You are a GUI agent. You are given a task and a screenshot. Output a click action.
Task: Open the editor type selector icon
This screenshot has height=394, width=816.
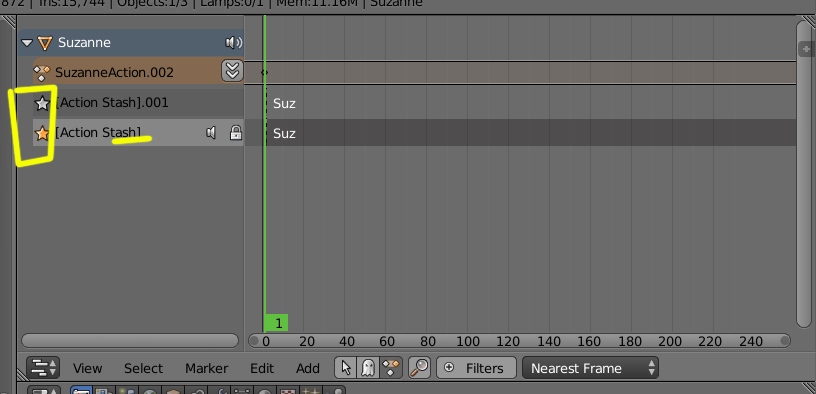(x=43, y=367)
